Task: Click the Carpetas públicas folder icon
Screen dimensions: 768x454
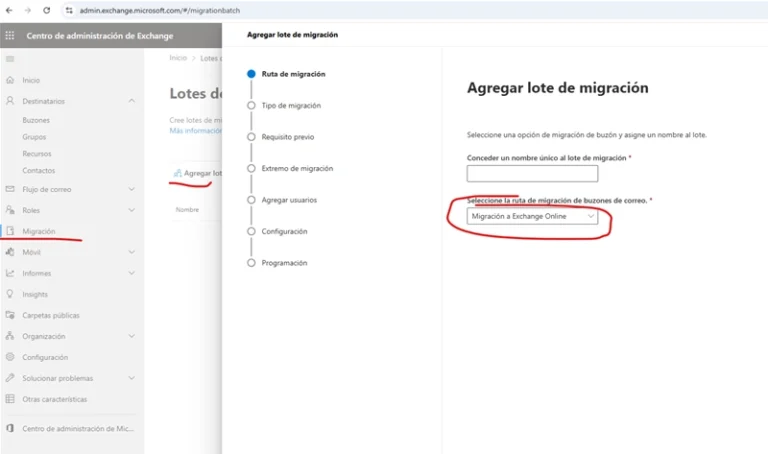Action: [10, 315]
